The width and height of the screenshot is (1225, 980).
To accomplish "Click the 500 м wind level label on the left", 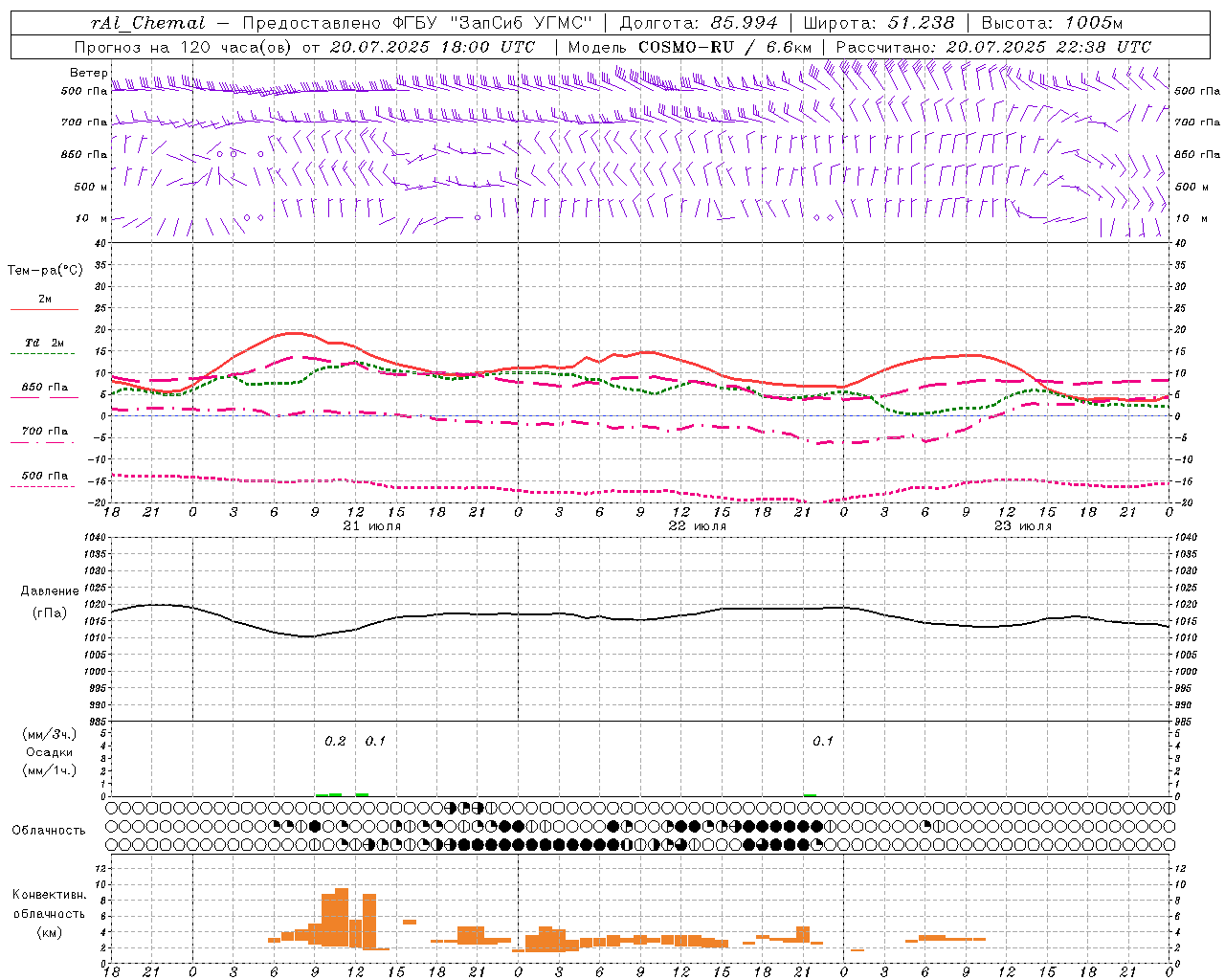I will [92, 187].
